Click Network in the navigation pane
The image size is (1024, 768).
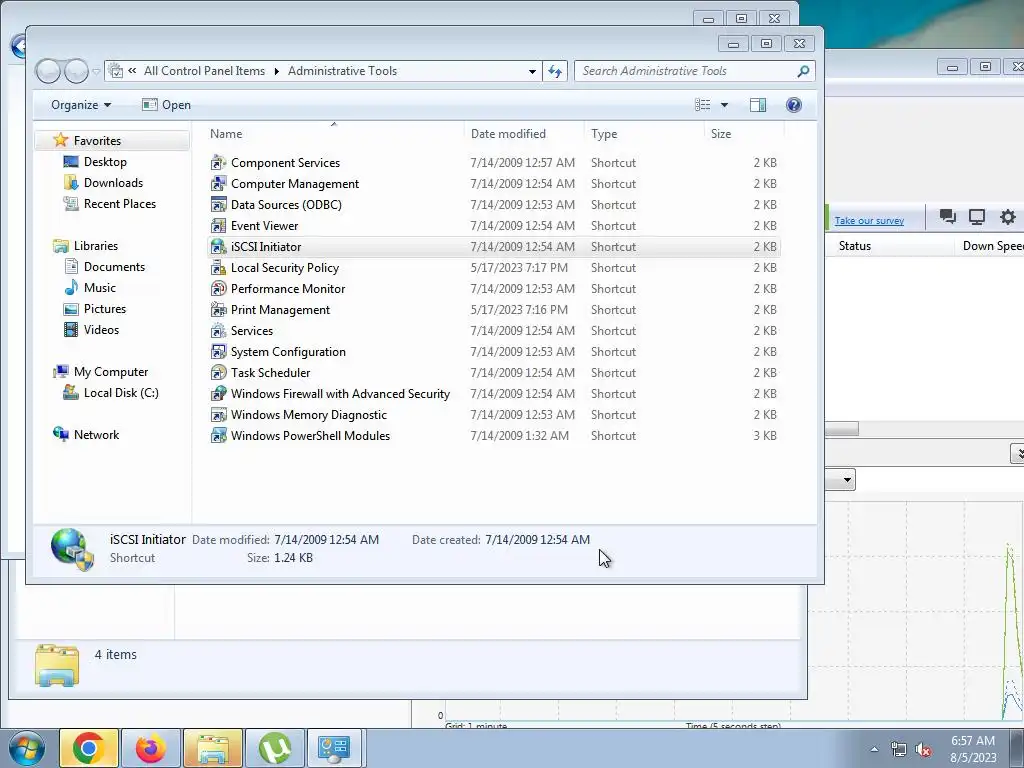click(x=96, y=435)
